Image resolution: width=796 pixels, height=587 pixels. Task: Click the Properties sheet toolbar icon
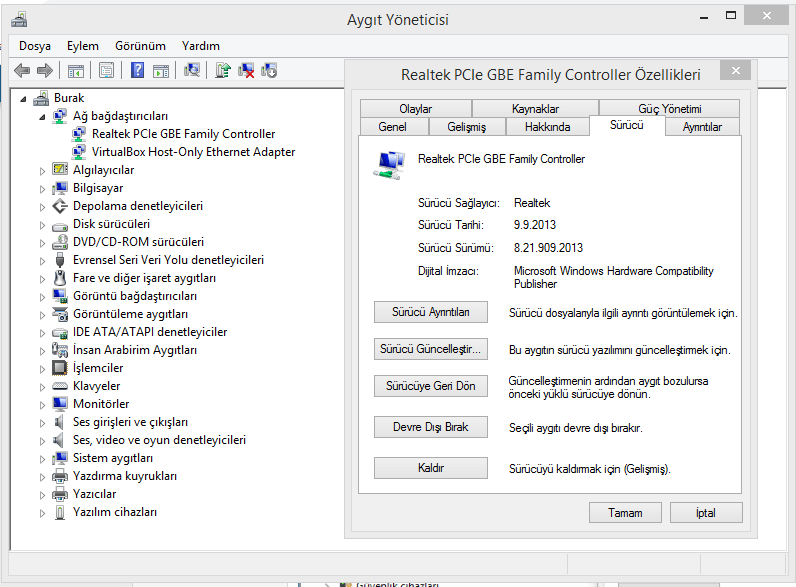tap(107, 71)
